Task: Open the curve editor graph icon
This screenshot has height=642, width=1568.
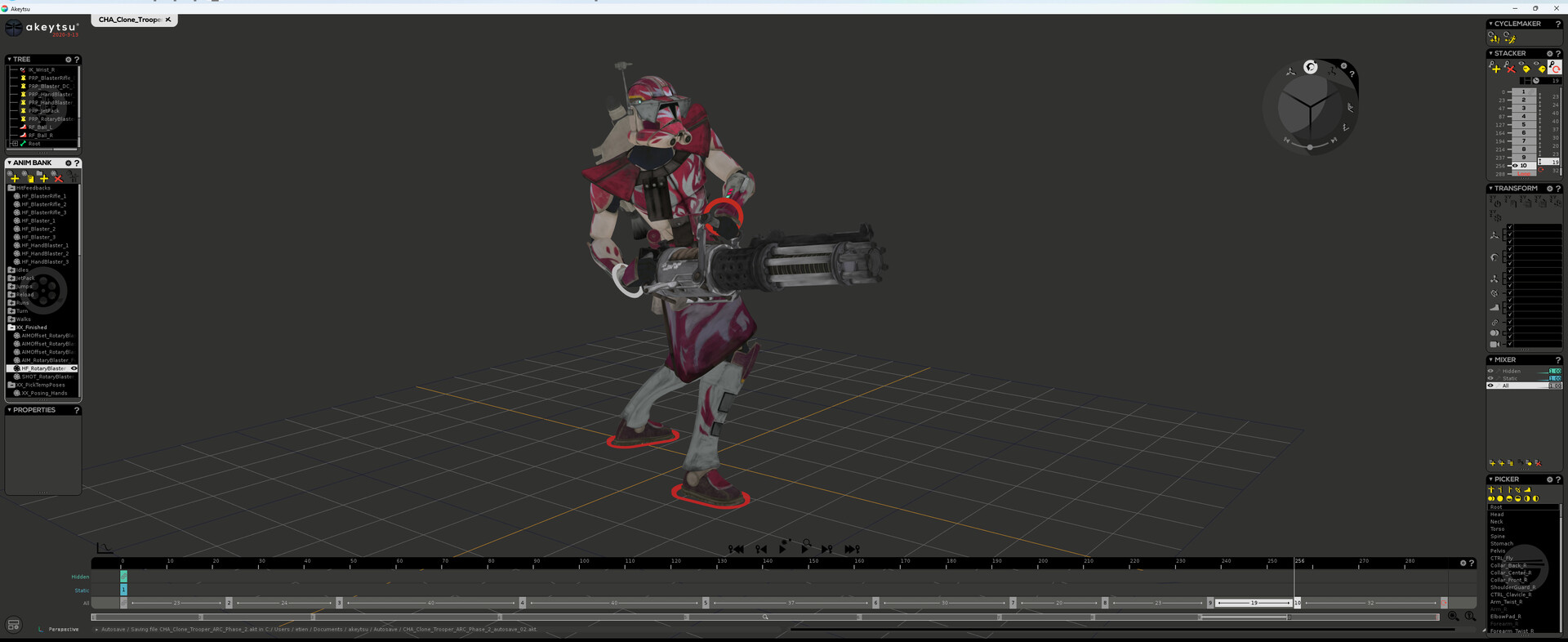Action: 105,548
